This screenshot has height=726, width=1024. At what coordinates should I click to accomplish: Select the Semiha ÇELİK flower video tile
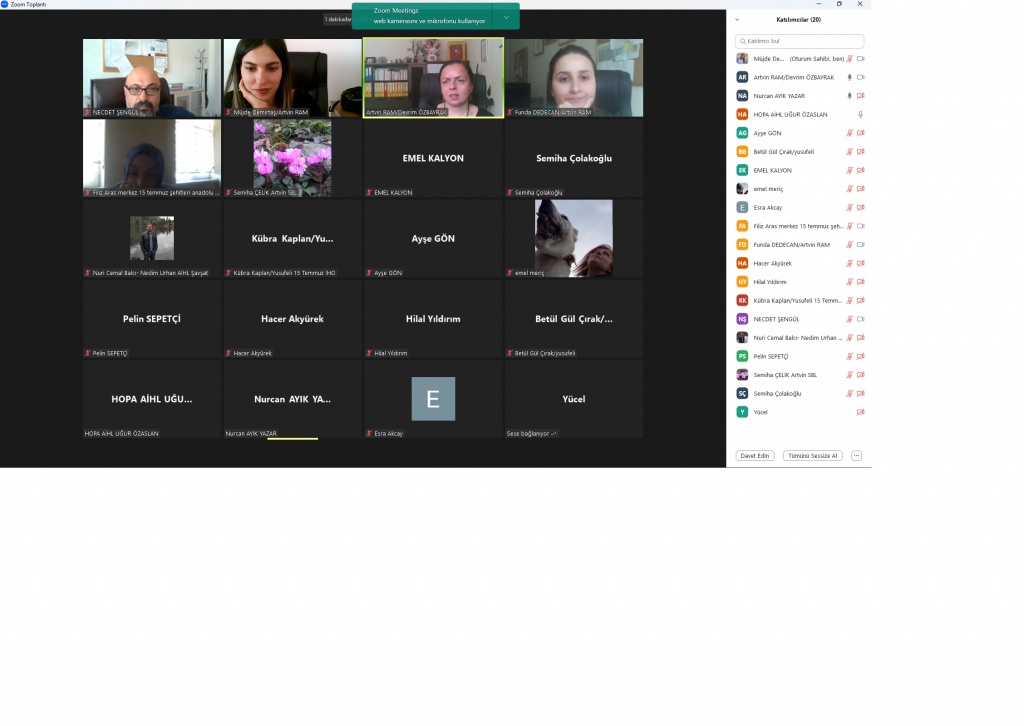click(x=292, y=157)
